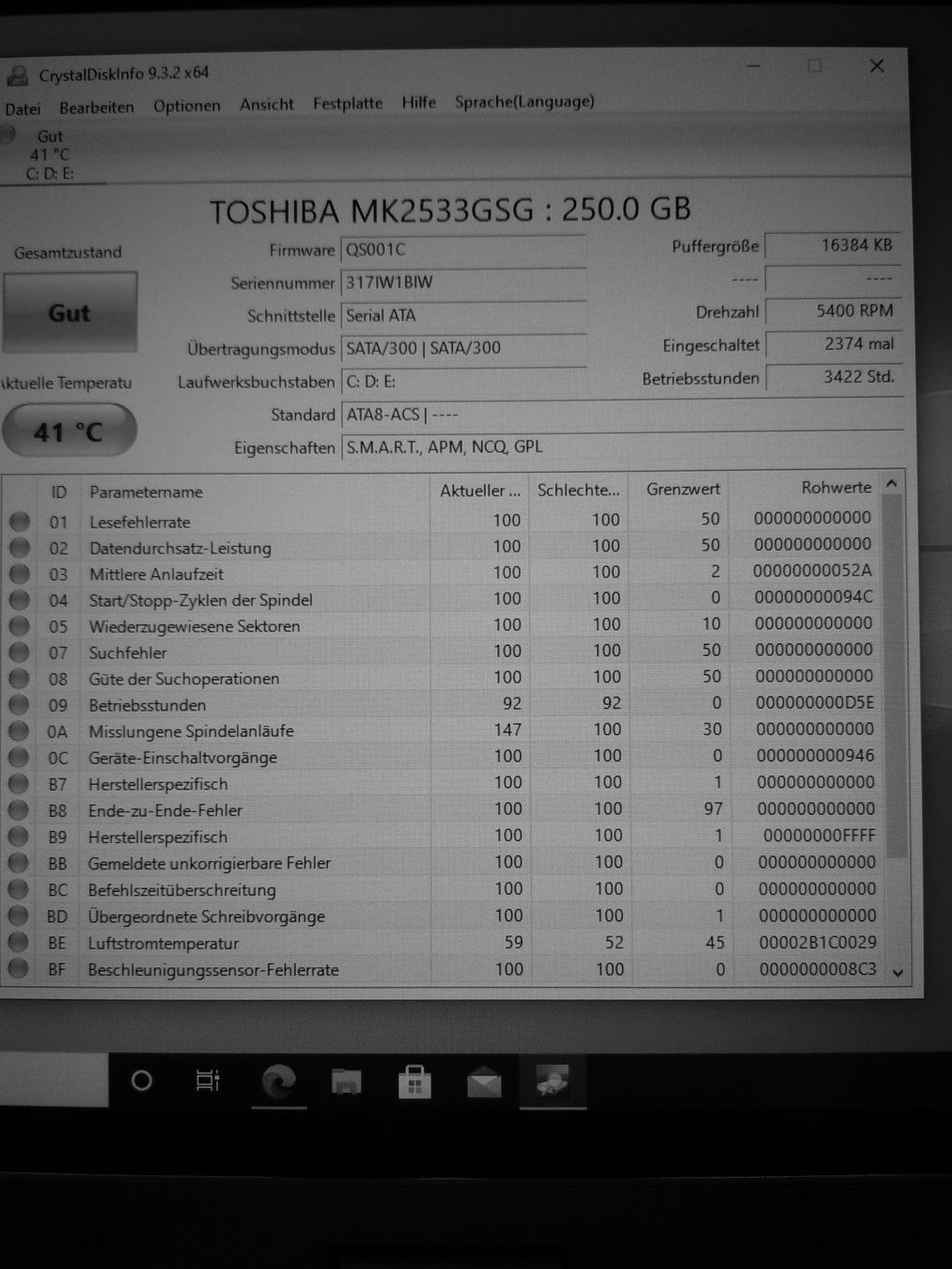Screen dimensions: 952x1269
Task: Open the Datei menu
Action: (x=23, y=109)
